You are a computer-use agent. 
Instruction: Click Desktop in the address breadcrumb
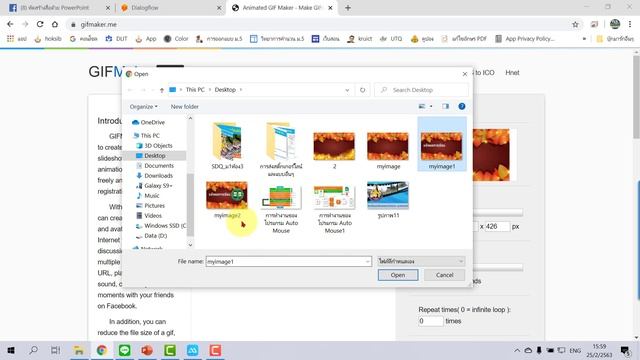[x=225, y=90]
